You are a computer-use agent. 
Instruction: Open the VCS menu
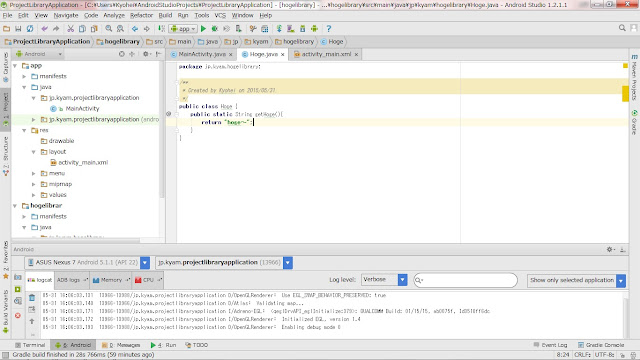pos(220,16)
